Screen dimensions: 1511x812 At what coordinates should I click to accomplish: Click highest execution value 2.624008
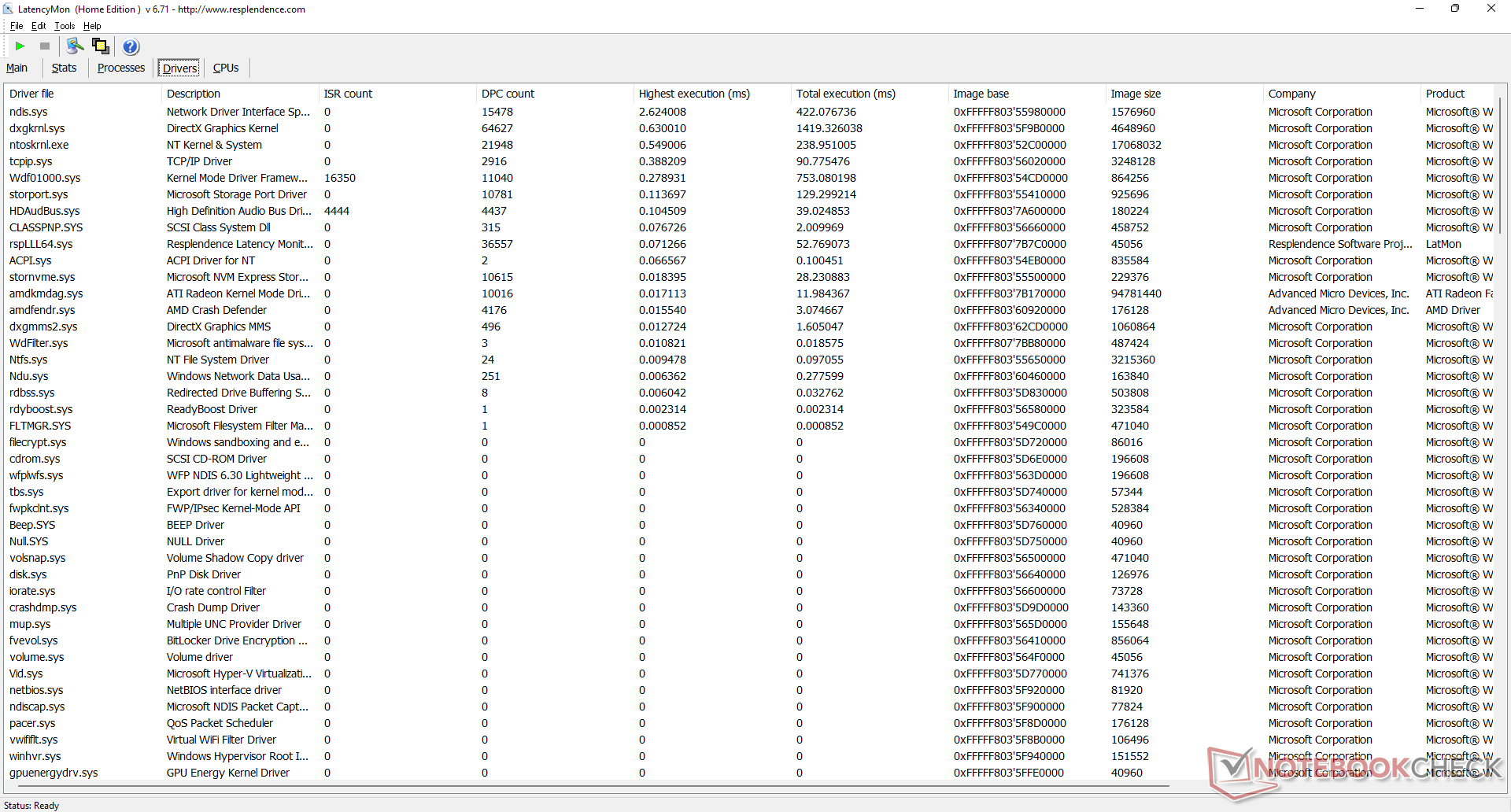663,112
